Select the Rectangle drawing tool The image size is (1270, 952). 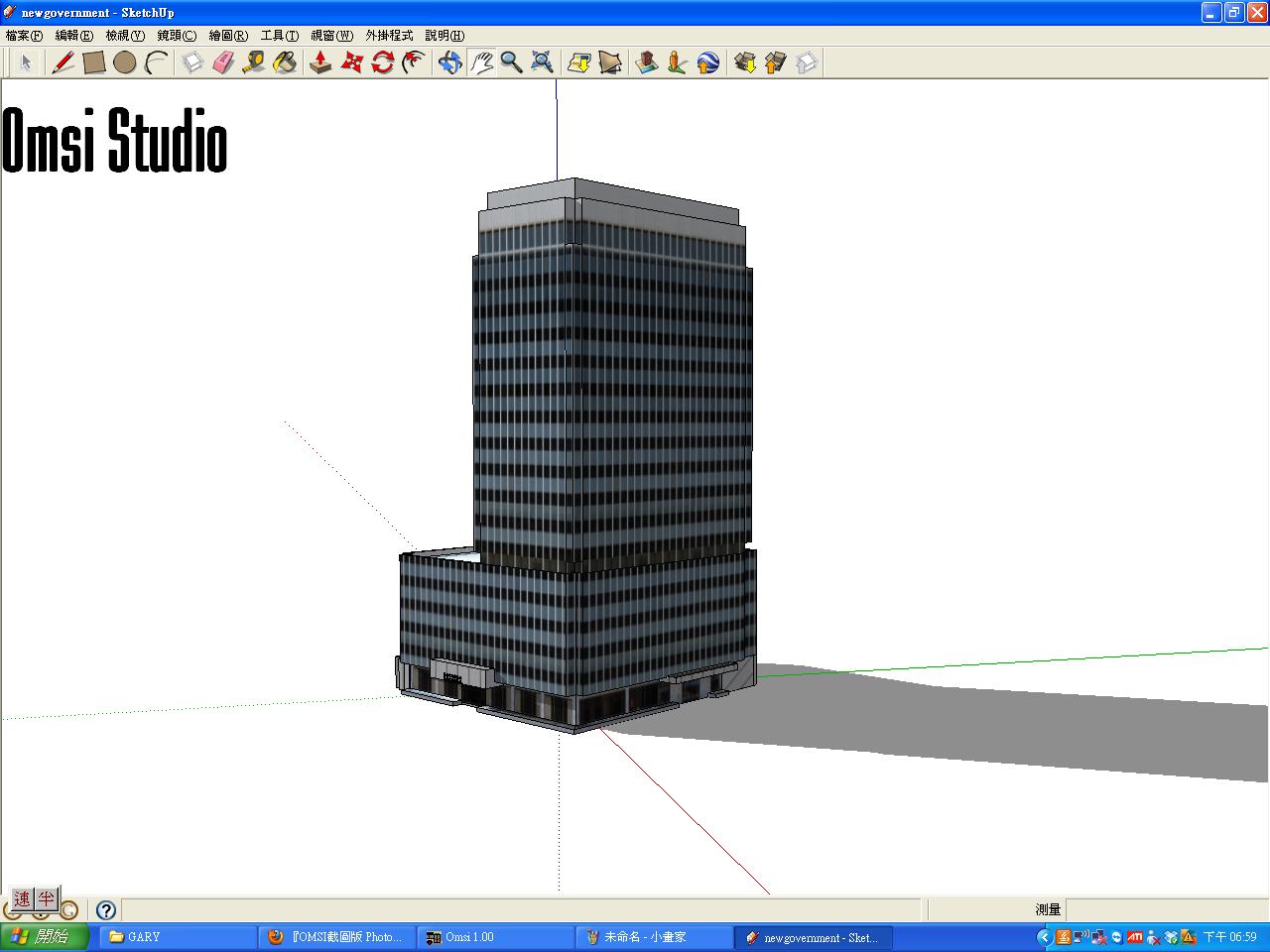click(94, 62)
